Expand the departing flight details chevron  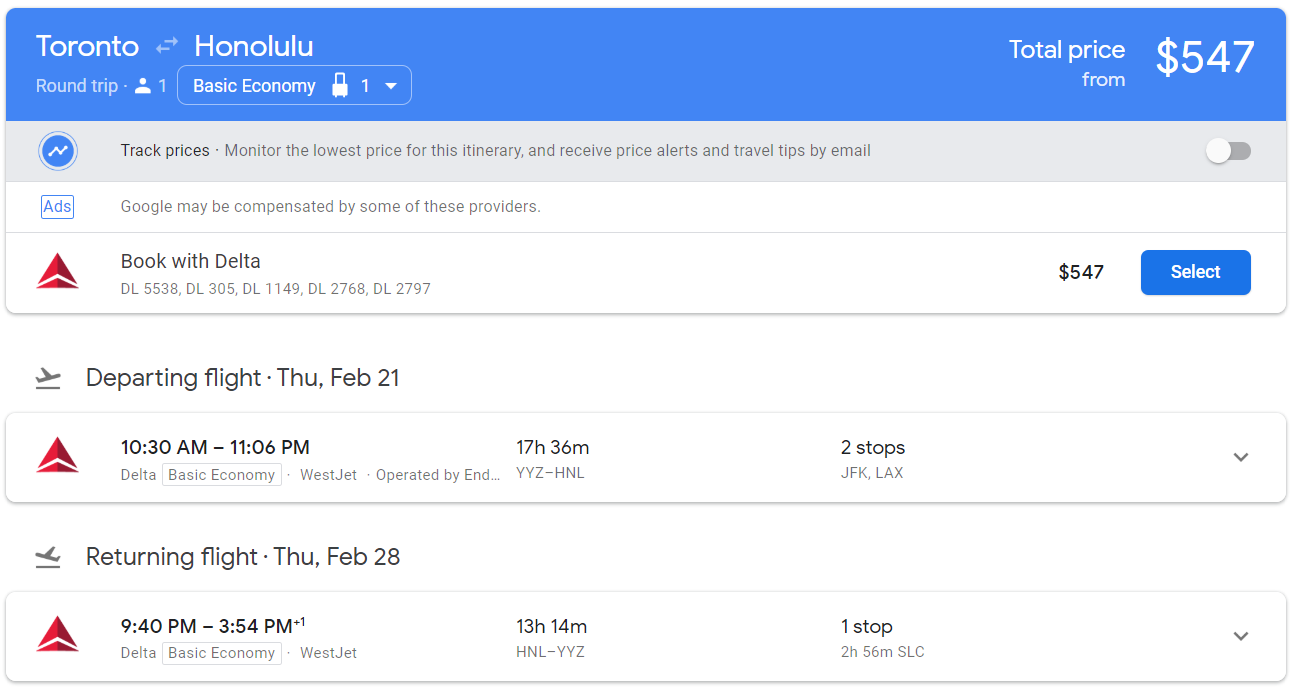pyautogui.click(x=1241, y=457)
